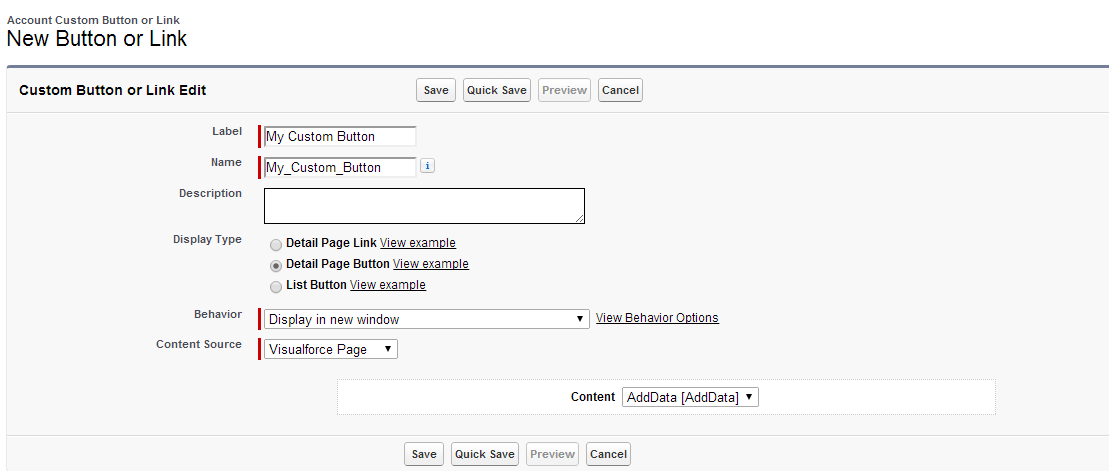Click the bottom Cancel button

click(x=608, y=454)
